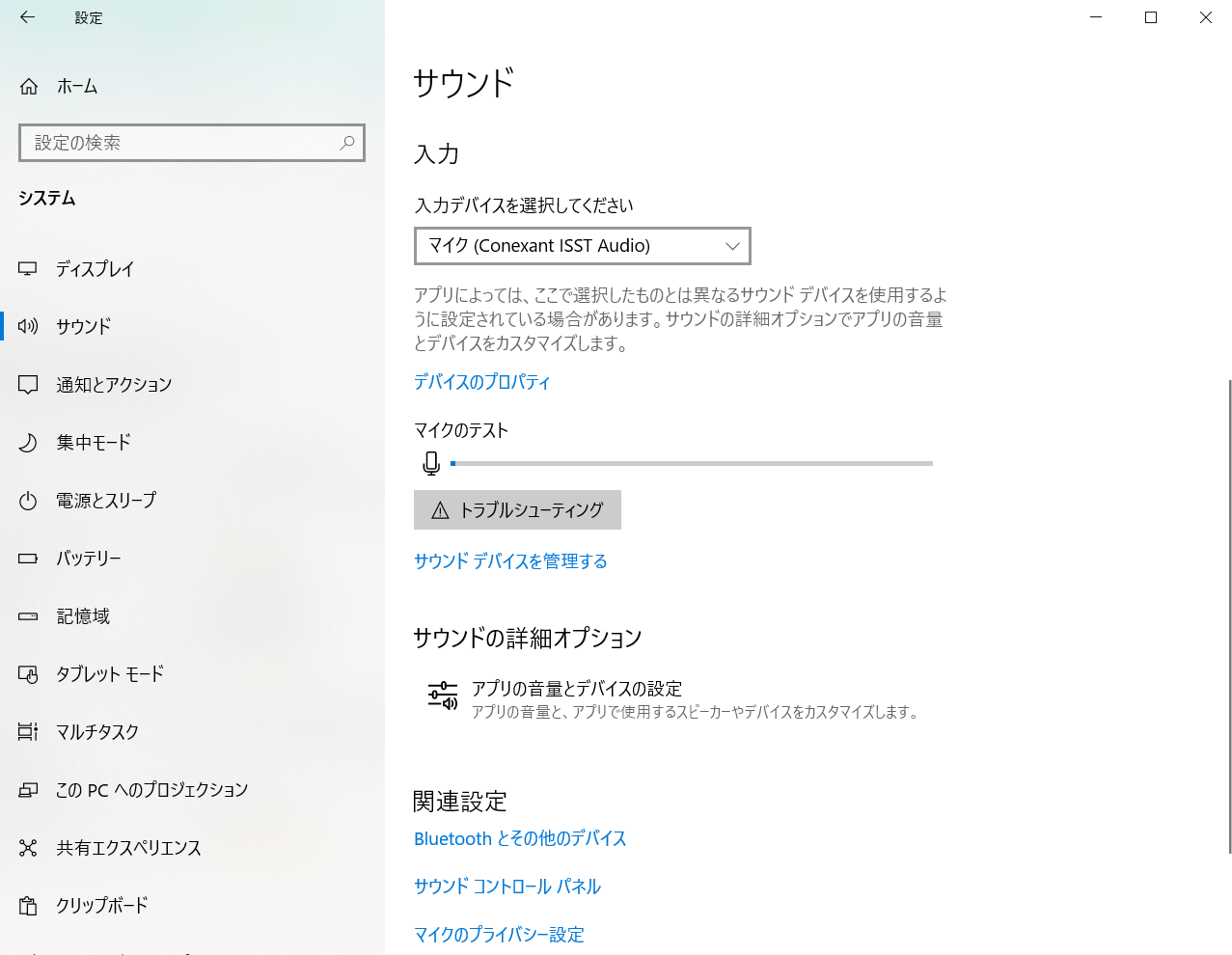Click the 設定の検索 search field
Image resolution: width=1232 pixels, height=955 pixels.
point(192,143)
